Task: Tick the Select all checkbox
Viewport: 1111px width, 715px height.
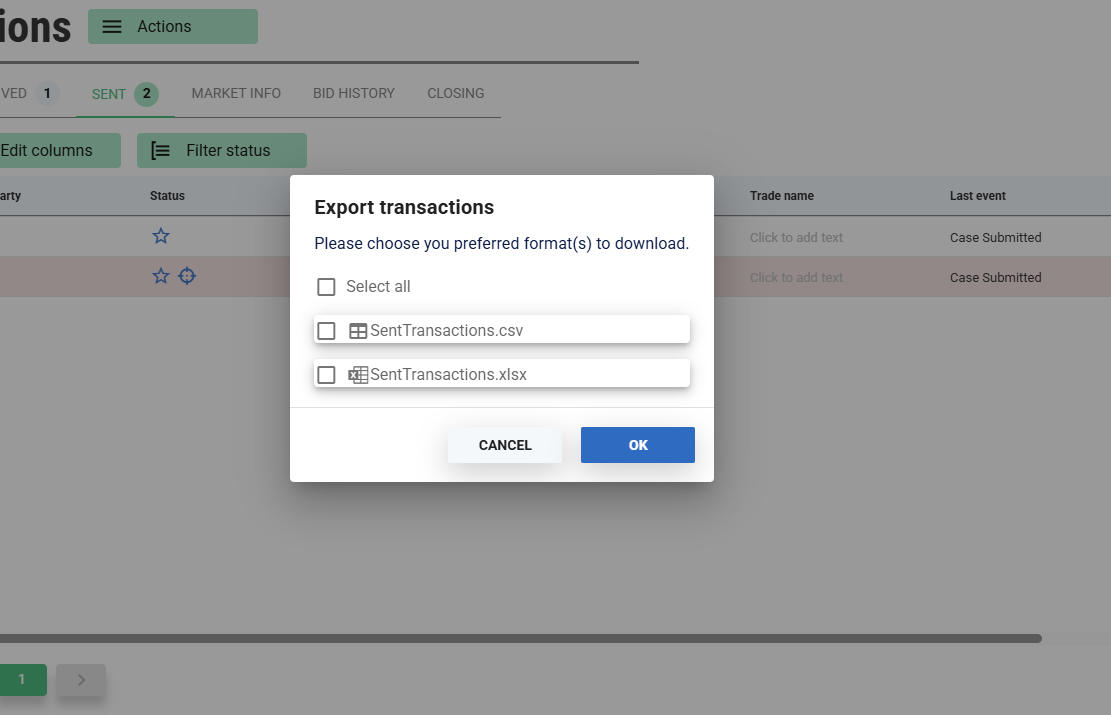Action: [326, 287]
